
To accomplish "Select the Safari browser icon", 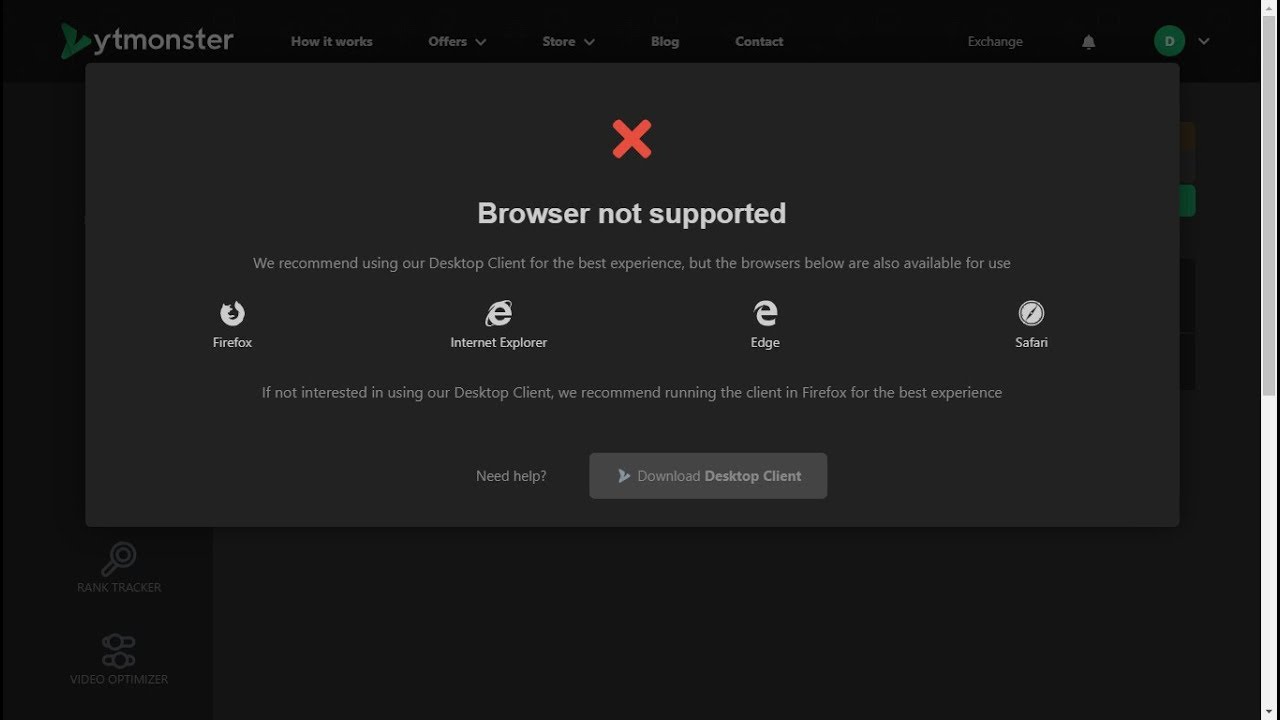I will point(1031,313).
